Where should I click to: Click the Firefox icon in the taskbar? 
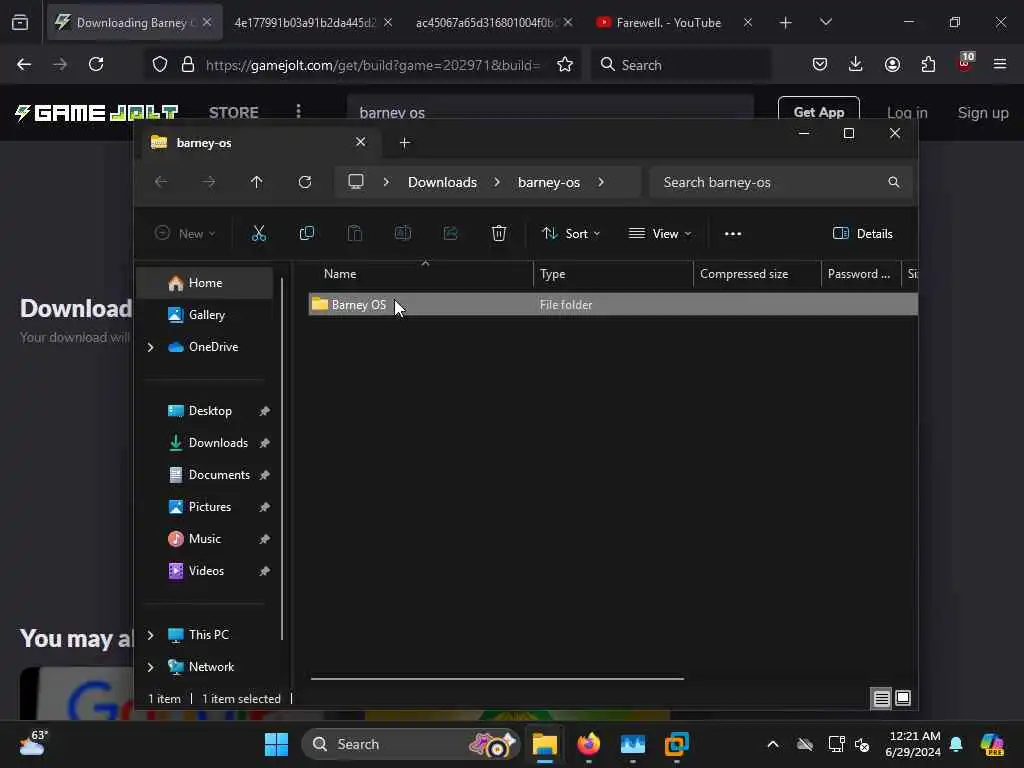tap(588, 744)
